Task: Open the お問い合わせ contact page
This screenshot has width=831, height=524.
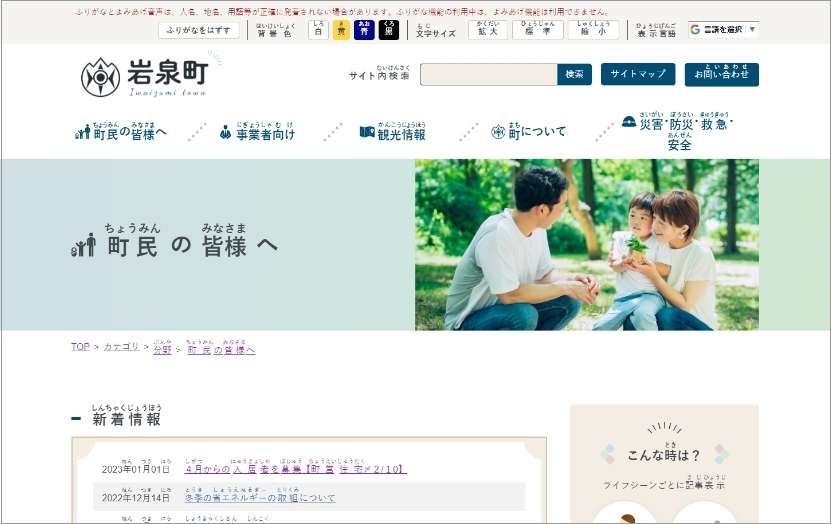Action: coord(721,75)
